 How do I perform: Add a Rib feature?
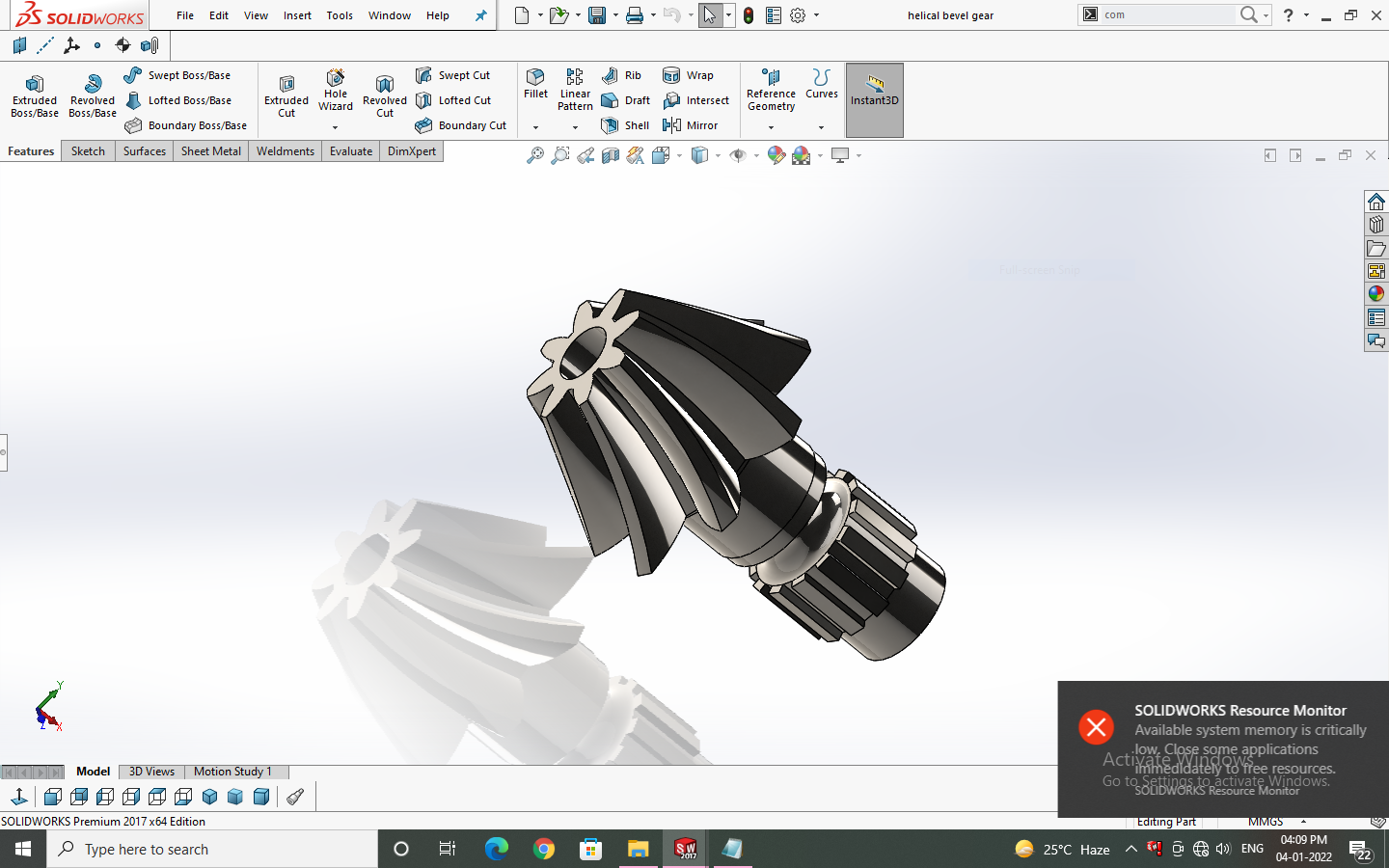pos(621,75)
